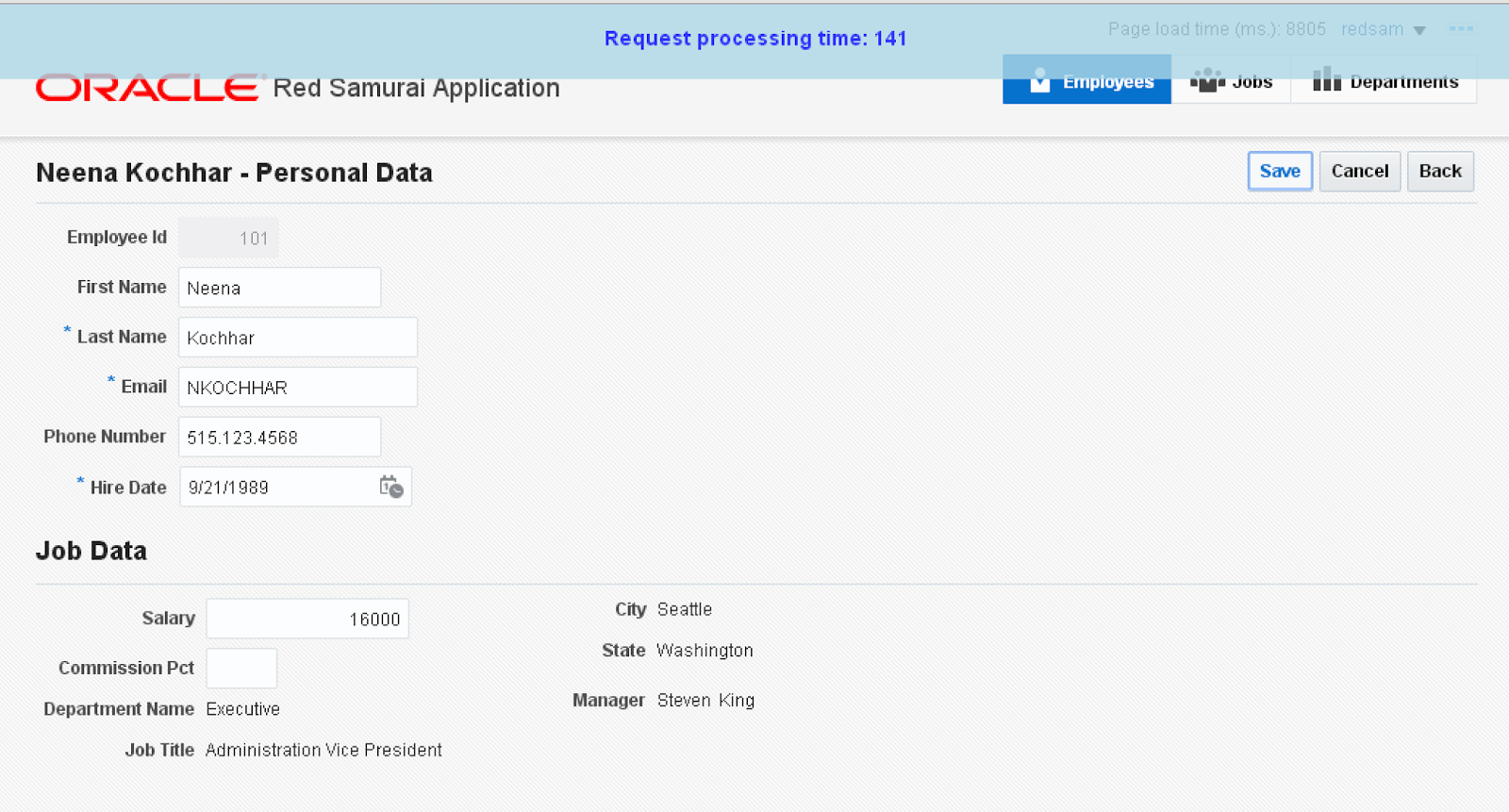Viewport: 1509px width, 812px height.
Task: Click the Salary input box
Action: [x=307, y=619]
